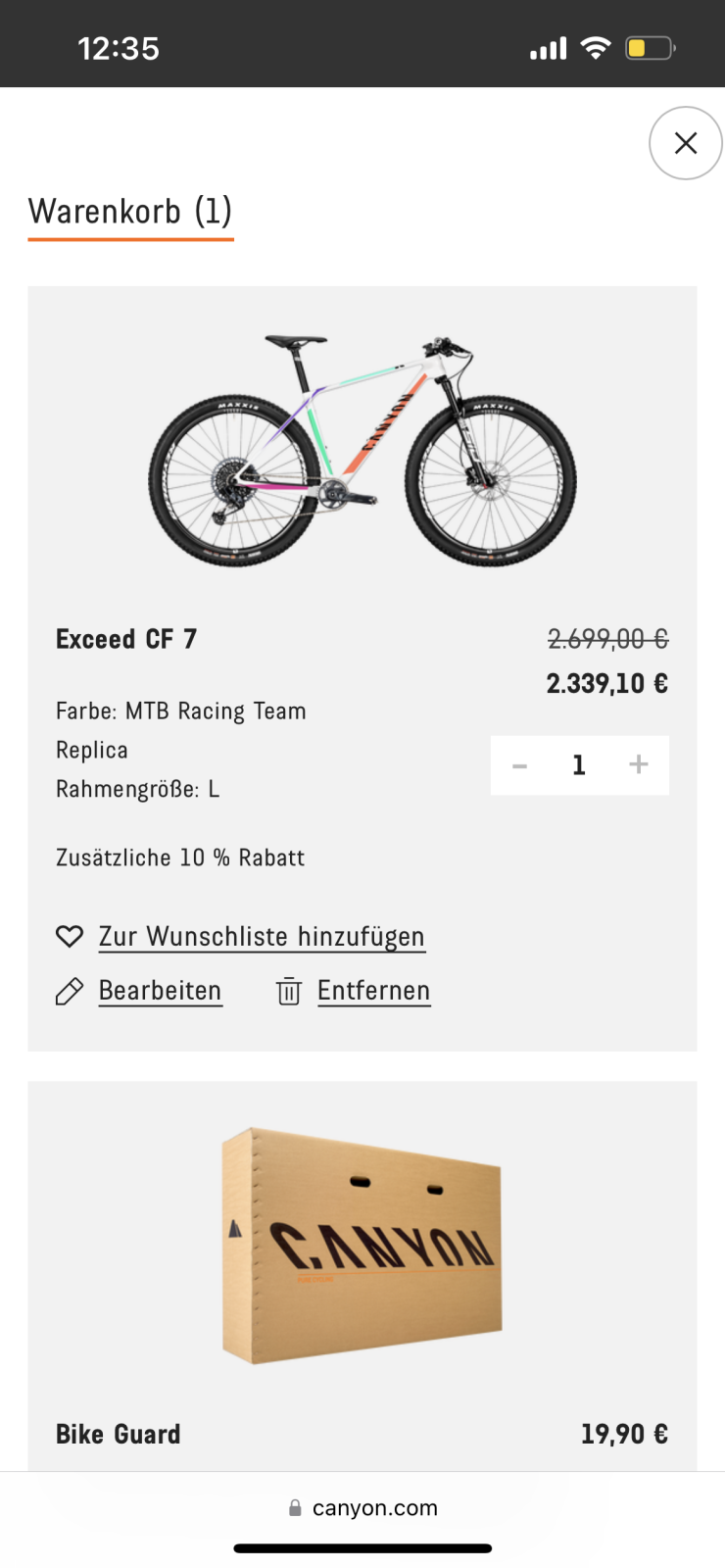Click the pencil edit icon
This screenshot has height=1568, width=725.
tap(70, 992)
